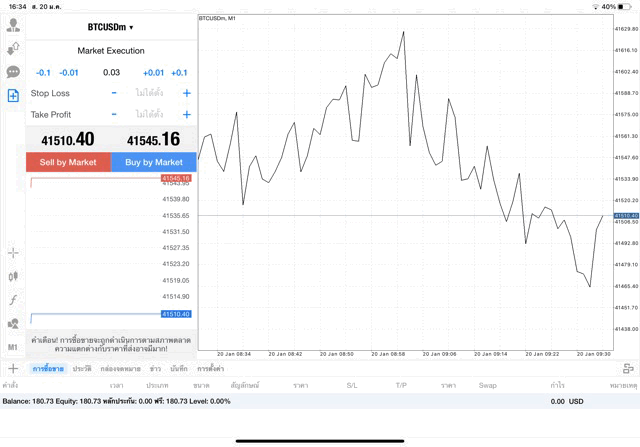Switch to the ประวัติ tab

(82, 369)
